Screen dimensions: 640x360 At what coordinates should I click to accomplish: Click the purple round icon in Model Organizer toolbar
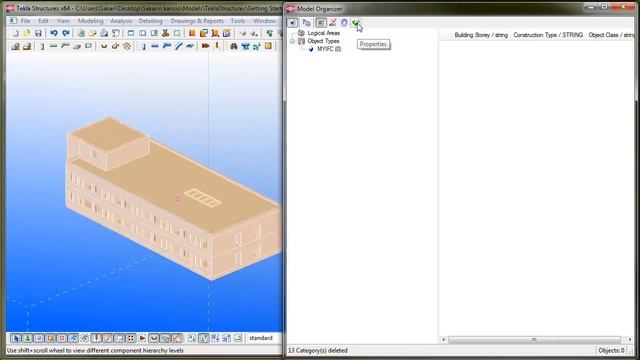pyautogui.click(x=344, y=23)
